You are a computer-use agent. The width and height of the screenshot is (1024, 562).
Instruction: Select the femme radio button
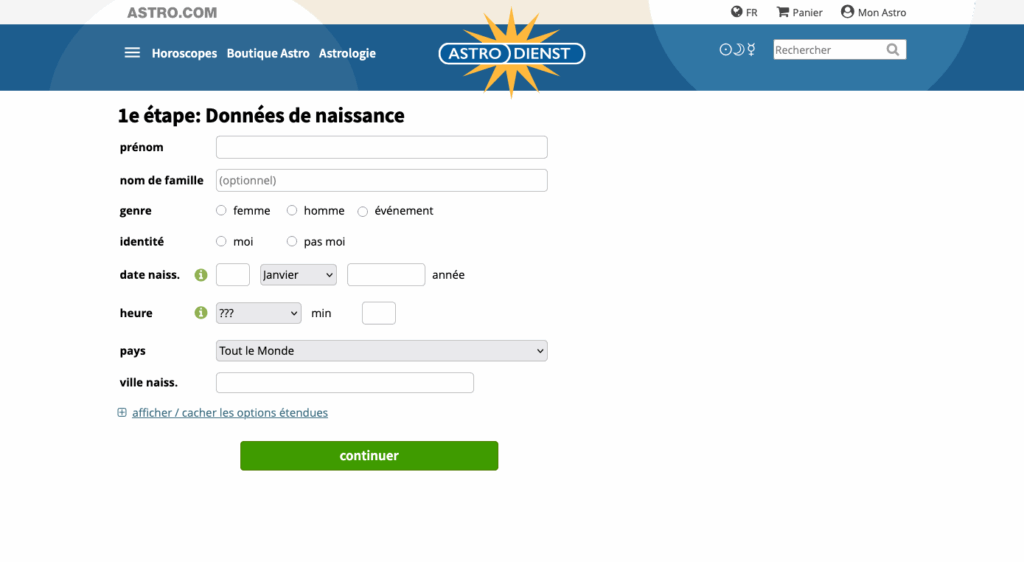pyautogui.click(x=221, y=210)
